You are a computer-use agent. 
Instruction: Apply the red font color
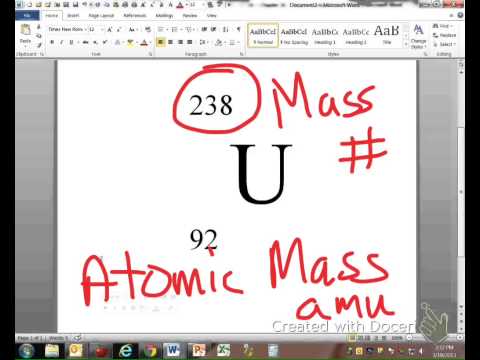coord(144,42)
